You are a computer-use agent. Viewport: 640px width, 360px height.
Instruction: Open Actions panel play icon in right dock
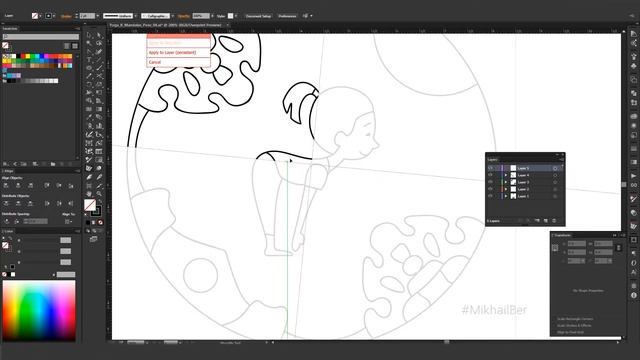pyautogui.click(x=633, y=176)
